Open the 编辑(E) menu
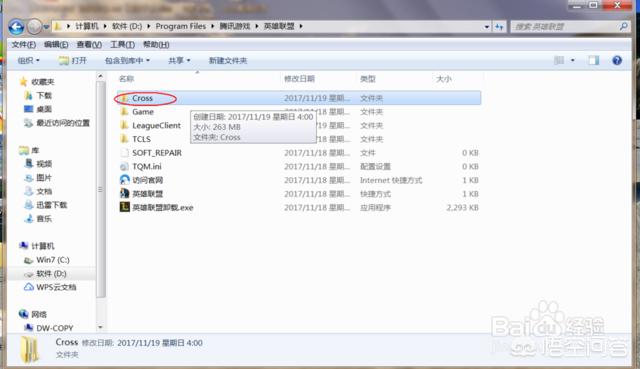The image size is (640, 369). (56, 44)
